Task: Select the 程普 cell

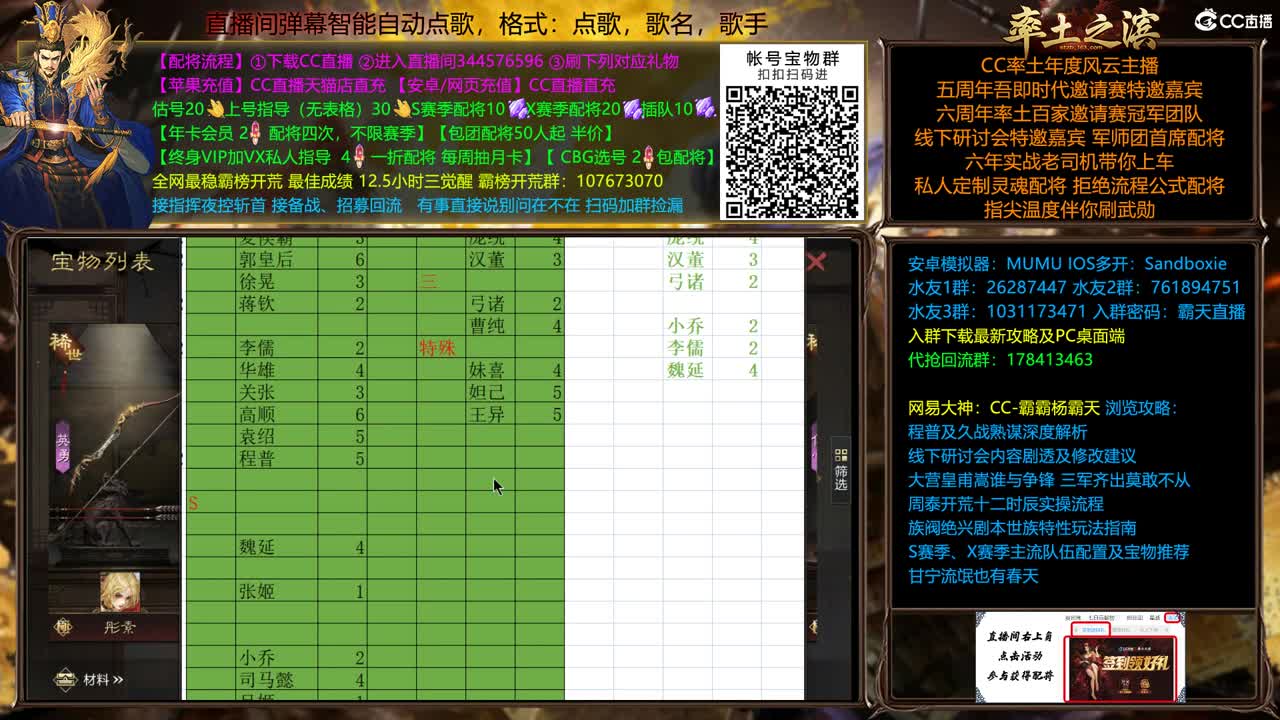Action: pos(276,459)
